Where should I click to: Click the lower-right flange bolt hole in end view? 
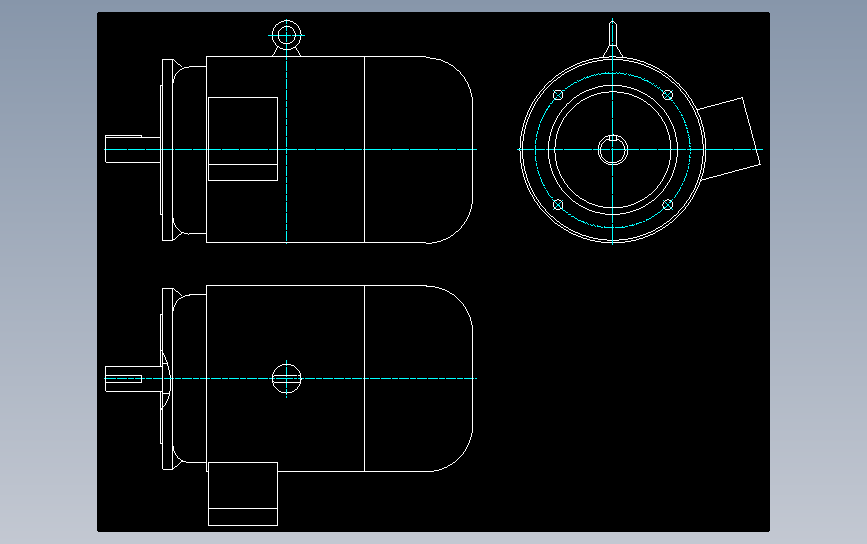[x=668, y=205]
